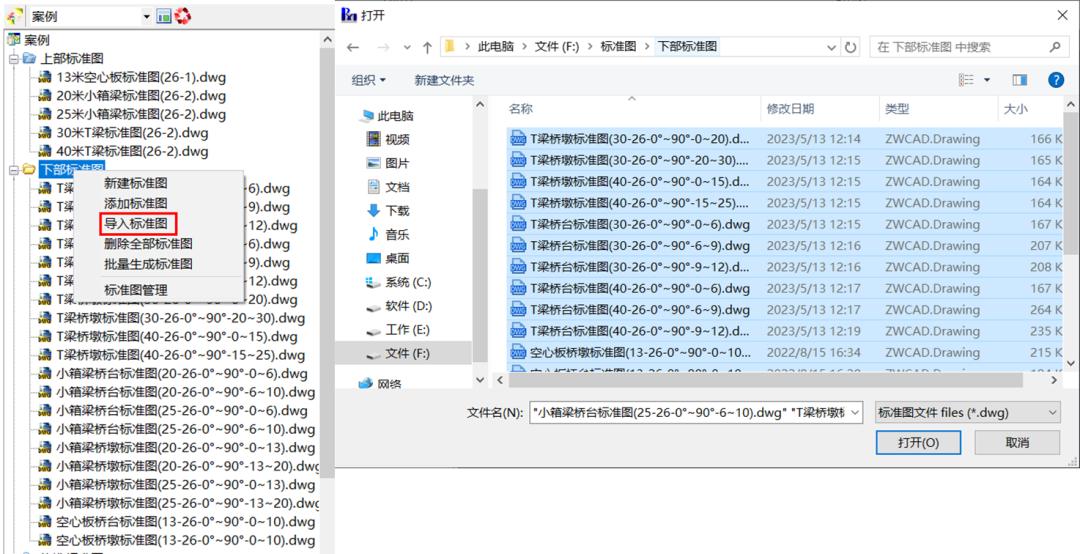
Task: Click 文件 (F:) in the address breadcrumb
Action: click(x=557, y=47)
